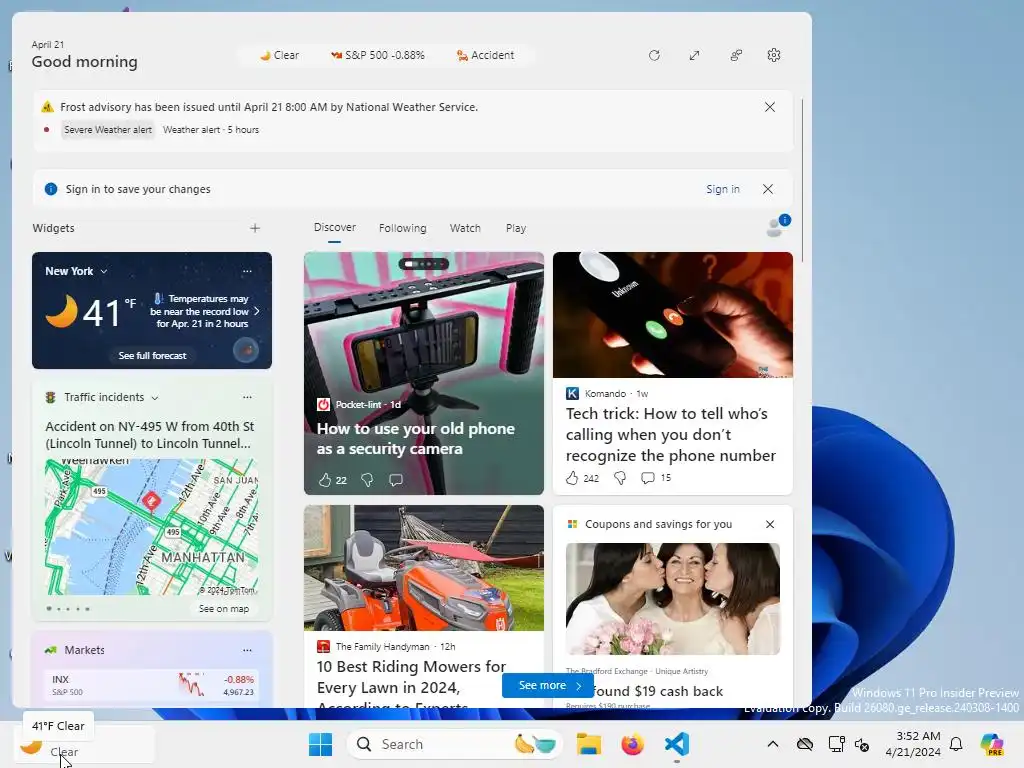Click Severe Weather alert tag

108,129
